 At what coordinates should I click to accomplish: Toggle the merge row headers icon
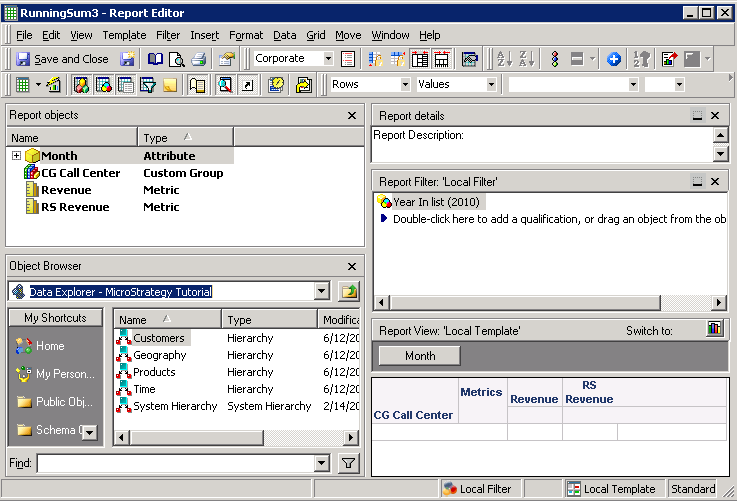click(x=420, y=59)
